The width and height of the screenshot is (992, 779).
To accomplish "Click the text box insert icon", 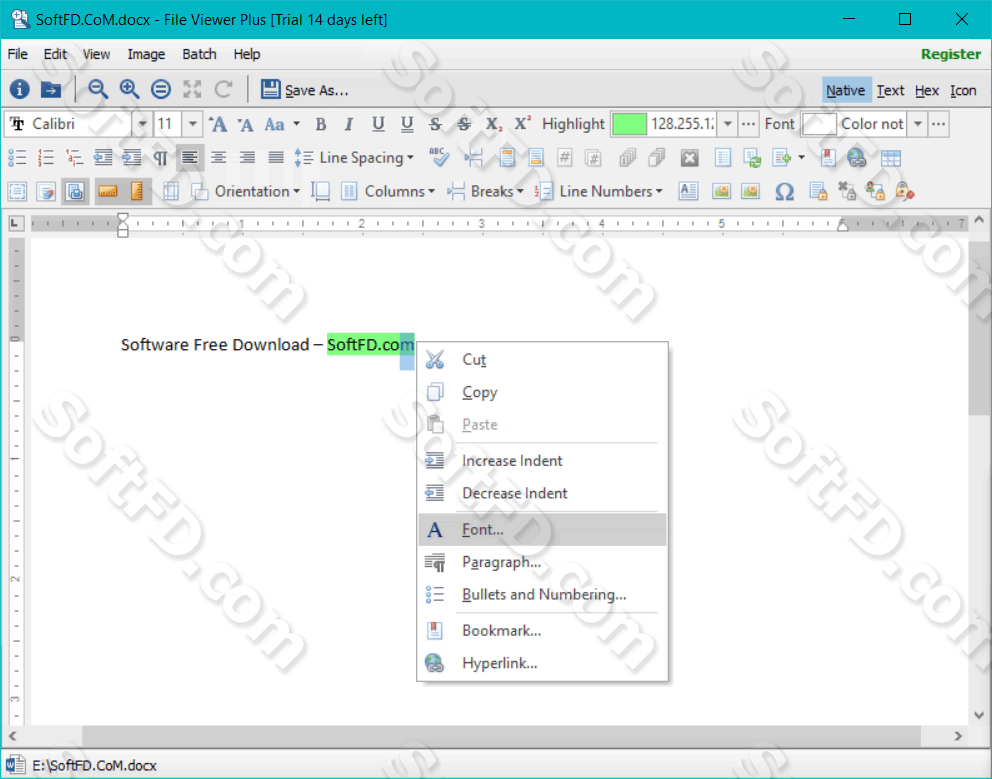I will click(x=688, y=191).
